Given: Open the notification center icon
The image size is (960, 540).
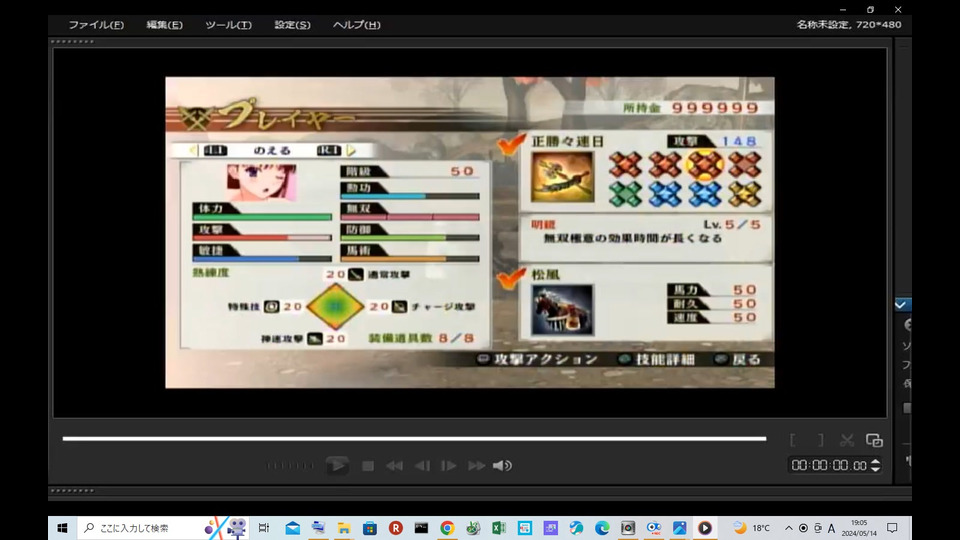Looking at the screenshot, I should click(892, 528).
